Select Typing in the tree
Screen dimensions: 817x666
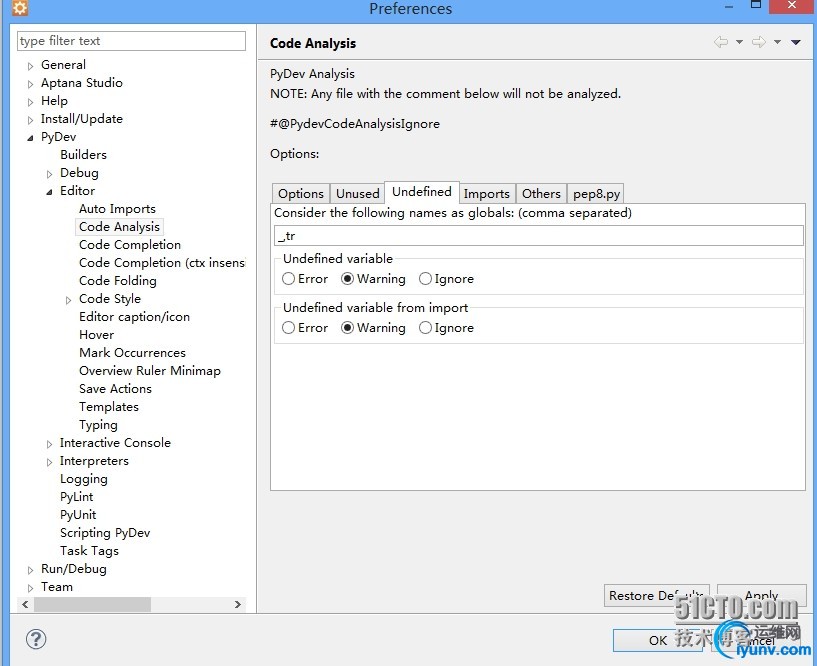[x=98, y=425]
